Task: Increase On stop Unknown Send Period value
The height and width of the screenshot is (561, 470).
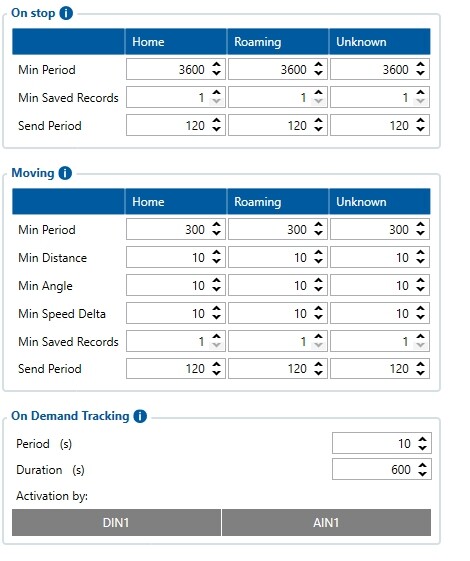Action: point(420,121)
